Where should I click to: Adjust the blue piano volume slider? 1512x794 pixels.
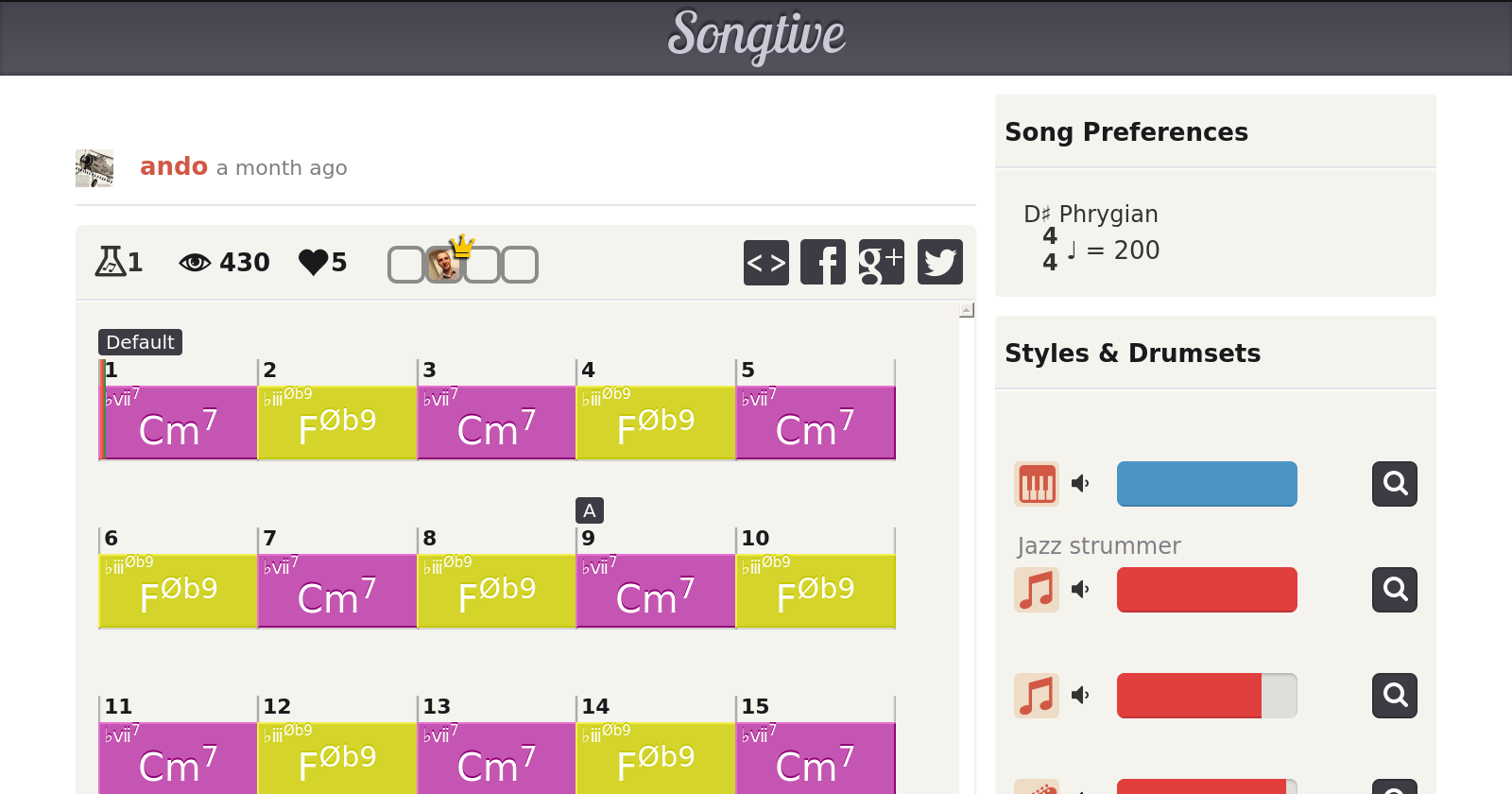click(1207, 484)
